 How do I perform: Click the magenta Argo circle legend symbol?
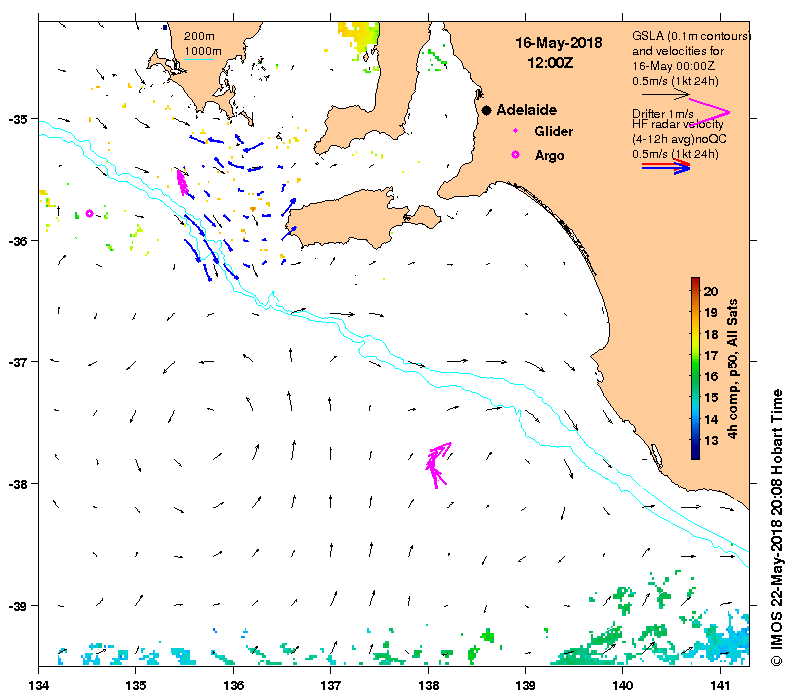tap(515, 155)
